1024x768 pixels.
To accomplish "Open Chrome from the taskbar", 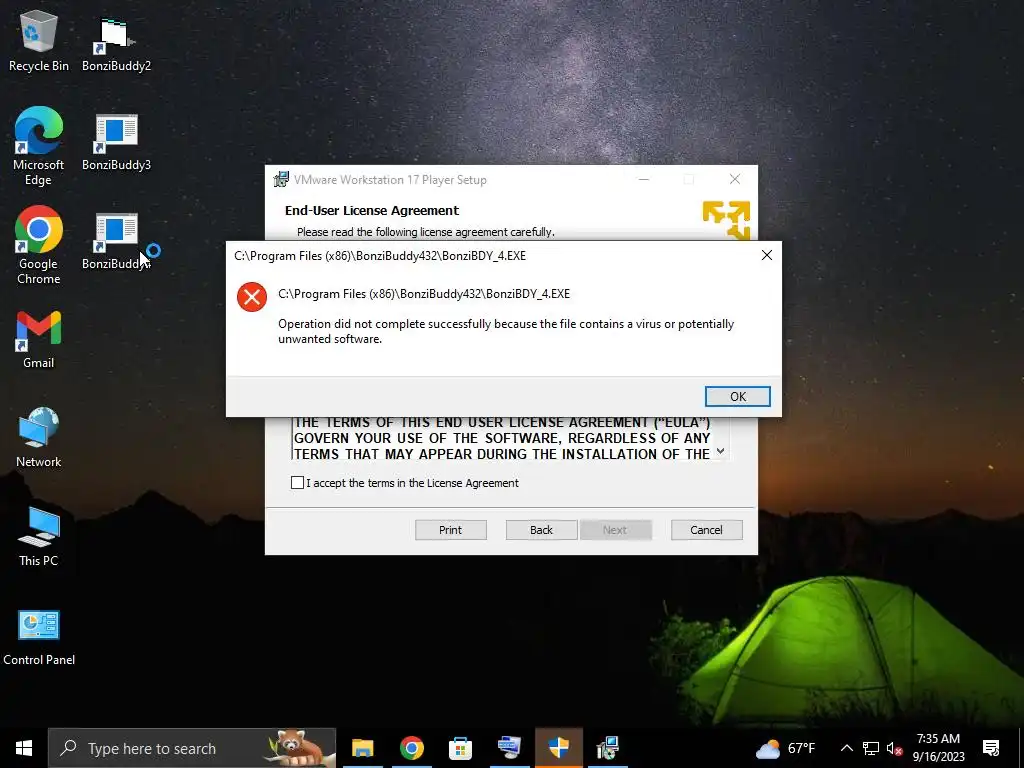I will click(x=411, y=748).
